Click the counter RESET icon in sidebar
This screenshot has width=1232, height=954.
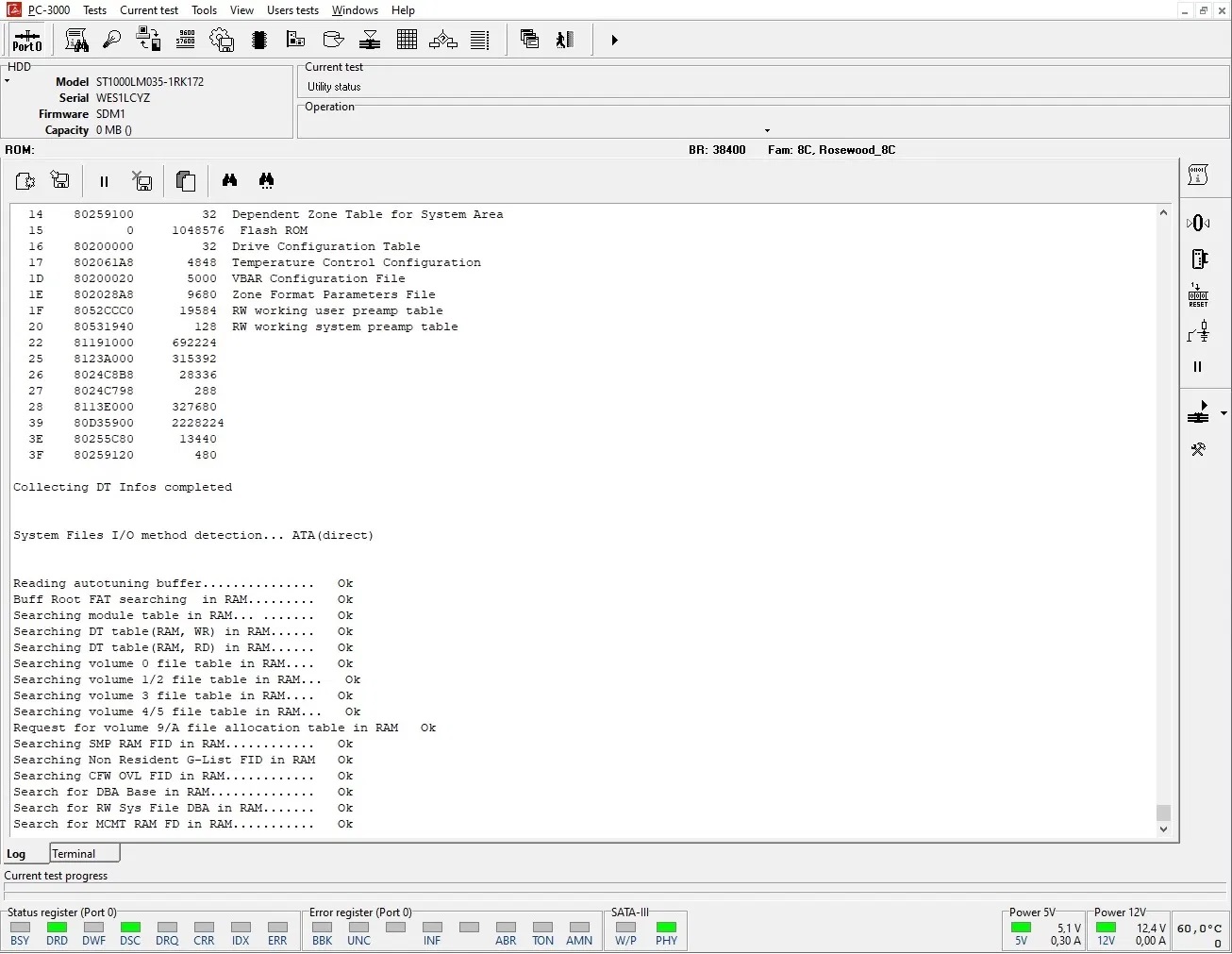tap(1198, 295)
